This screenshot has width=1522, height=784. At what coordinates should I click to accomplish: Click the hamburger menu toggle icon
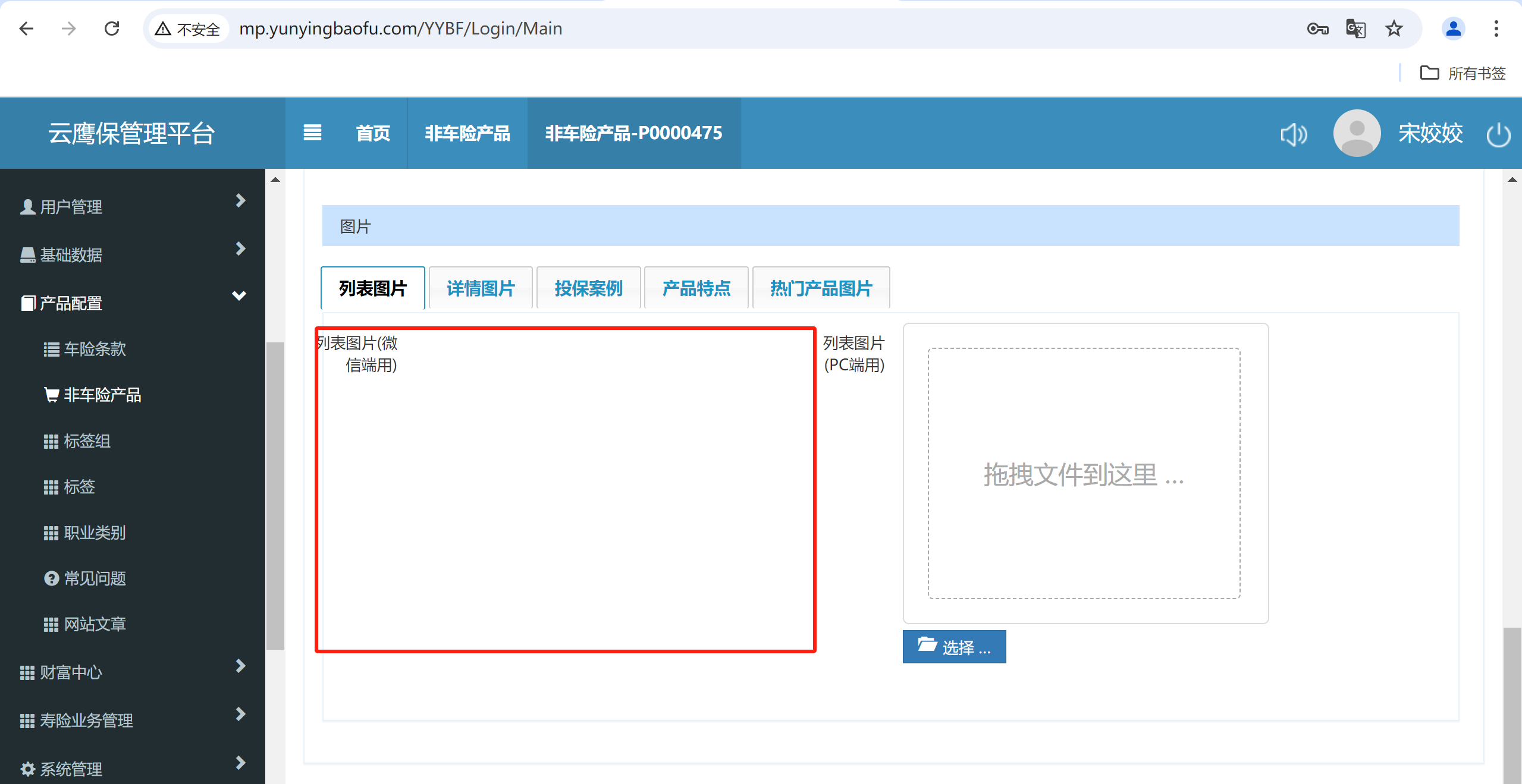click(x=312, y=133)
